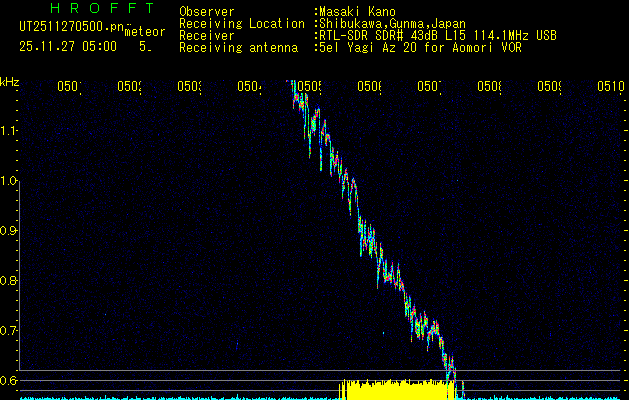This screenshot has height=400, width=629.
Task: Click the 0510 time axis marker
Action: (x=611, y=87)
